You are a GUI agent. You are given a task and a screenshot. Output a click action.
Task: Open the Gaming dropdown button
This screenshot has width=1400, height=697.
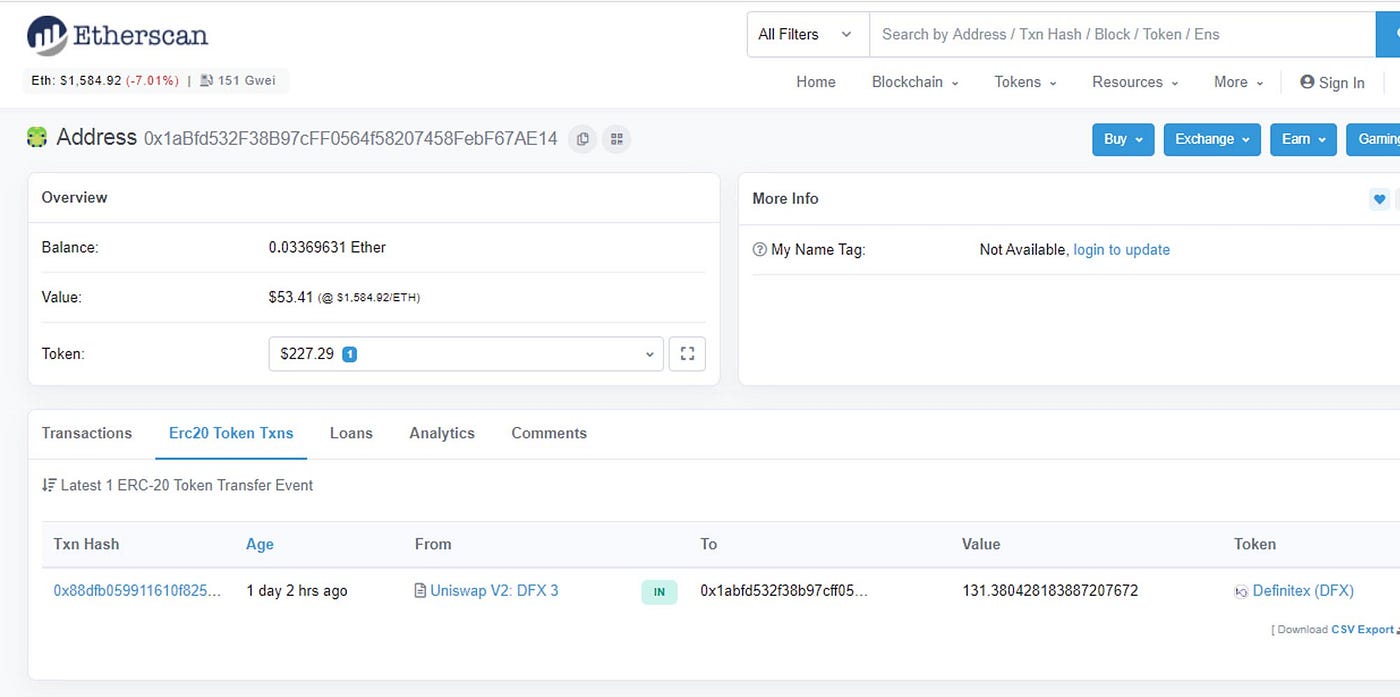click(1373, 139)
